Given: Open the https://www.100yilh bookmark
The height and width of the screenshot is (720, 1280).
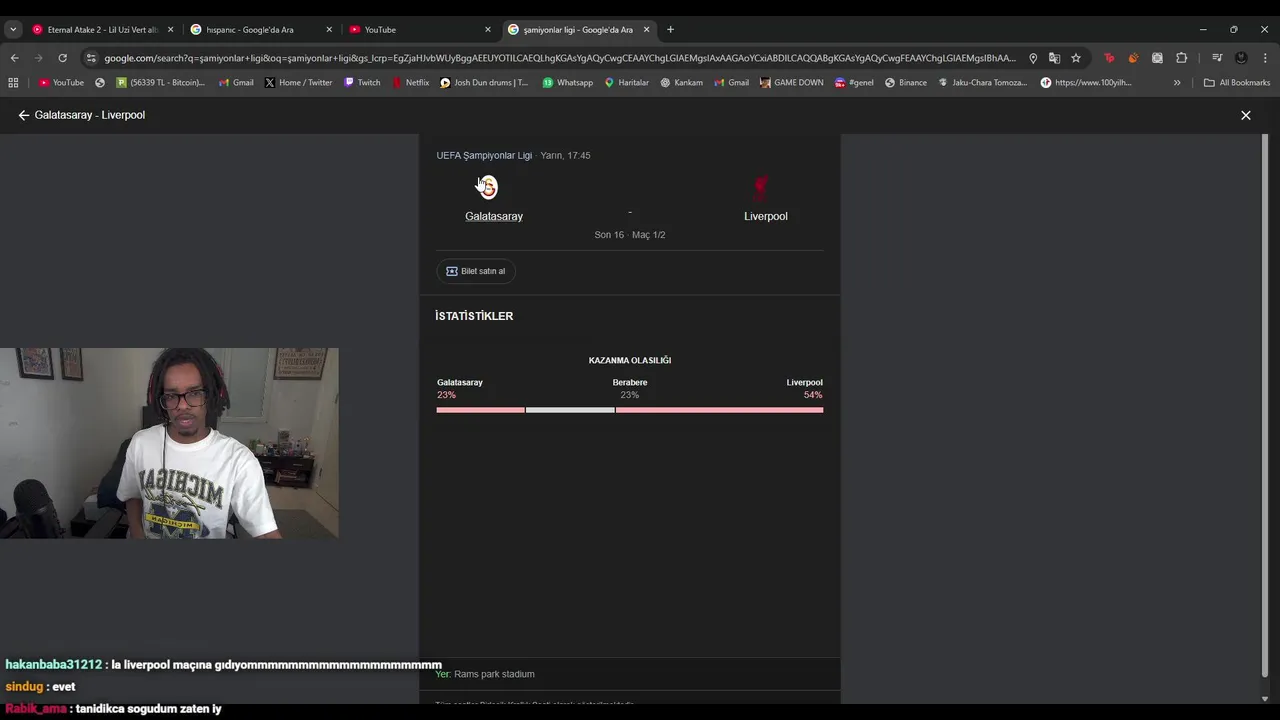Looking at the screenshot, I should [x=1086, y=83].
